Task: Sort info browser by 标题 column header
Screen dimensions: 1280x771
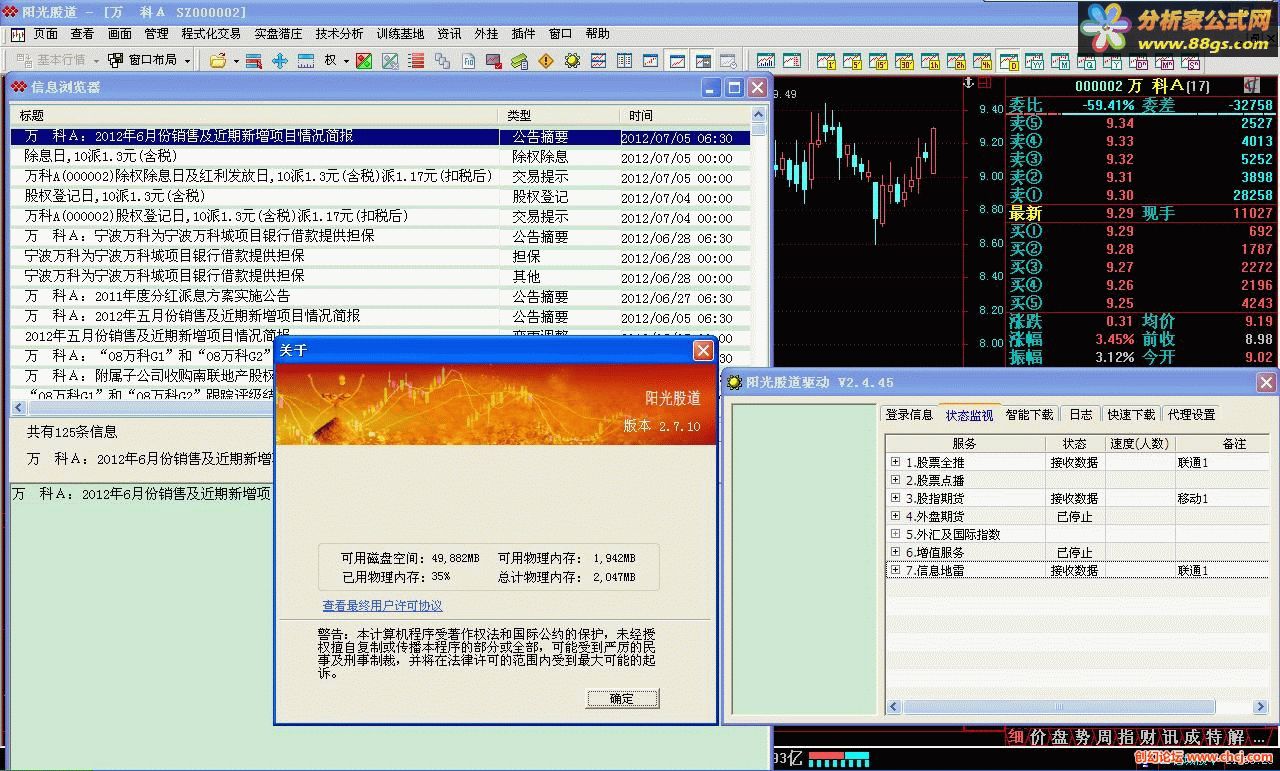Action: [x=254, y=116]
